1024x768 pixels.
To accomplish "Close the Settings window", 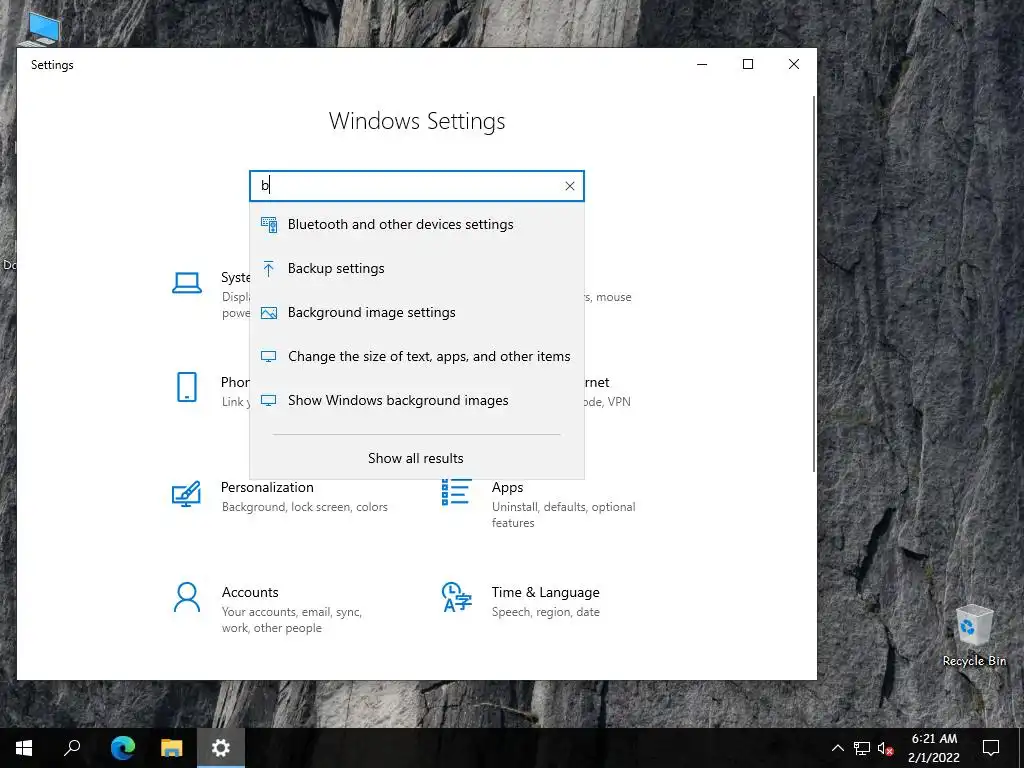I will pos(793,64).
